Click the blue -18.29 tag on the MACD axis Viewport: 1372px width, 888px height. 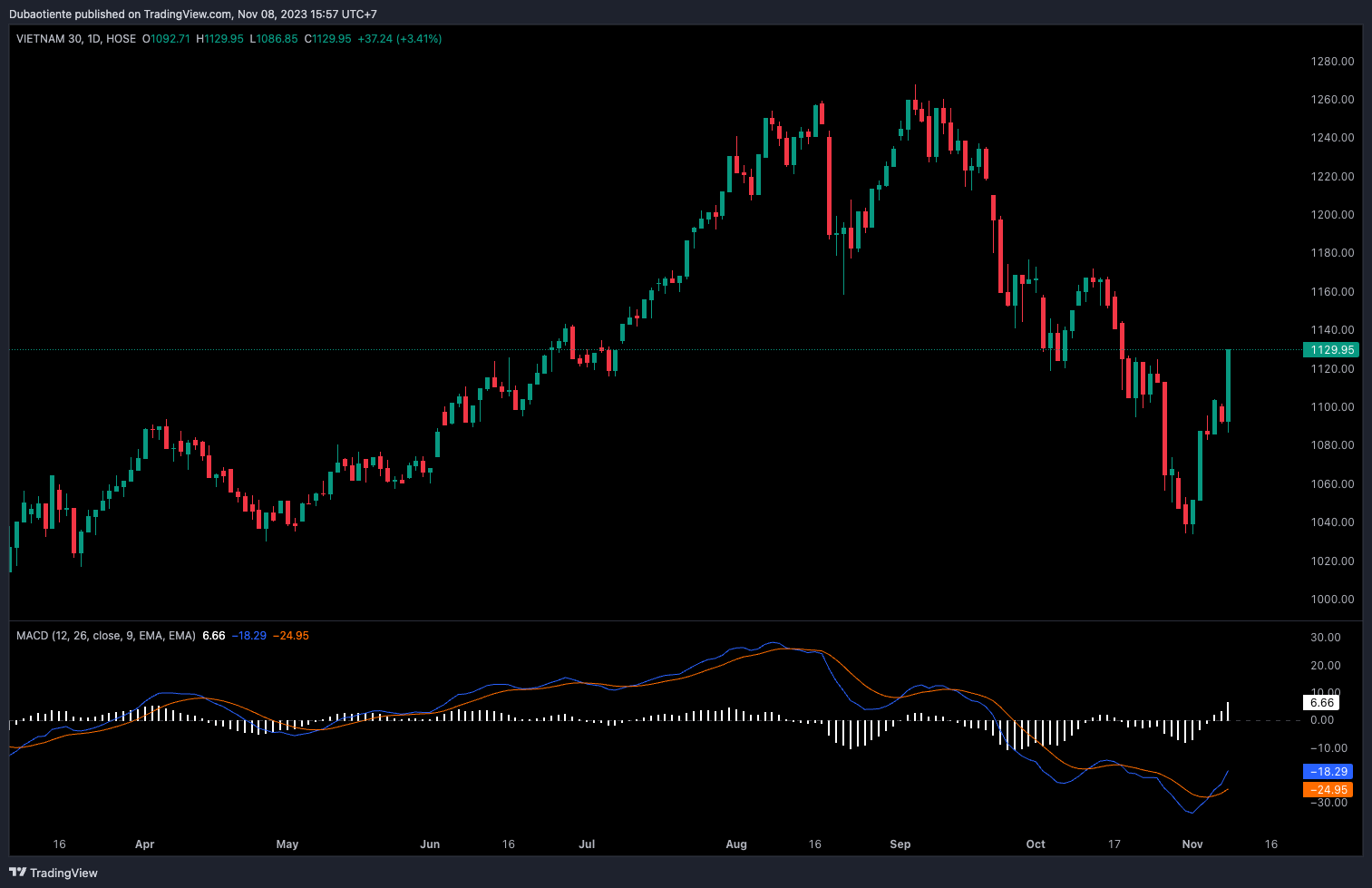pos(1328,772)
